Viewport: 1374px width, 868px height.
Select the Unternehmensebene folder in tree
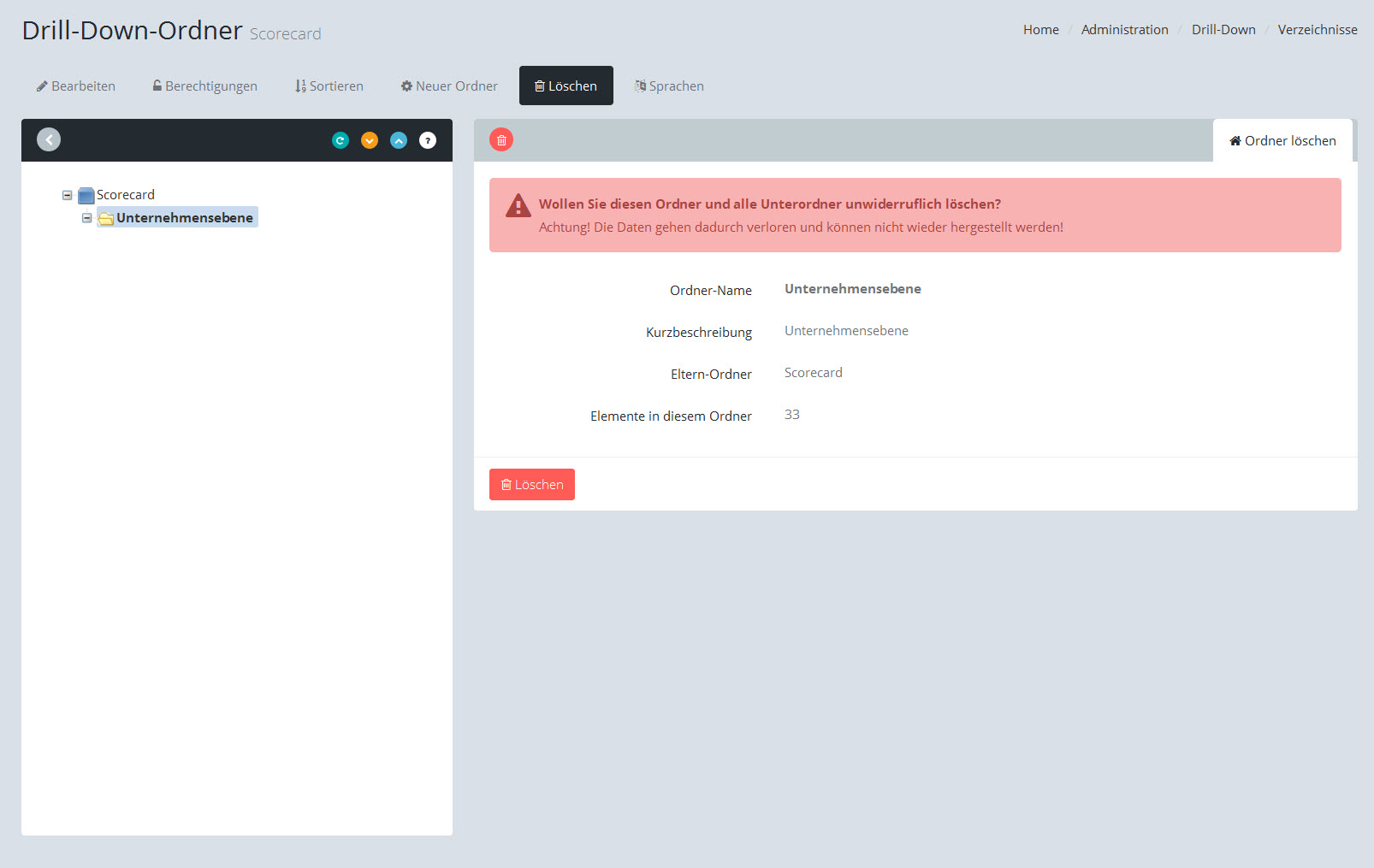click(184, 218)
